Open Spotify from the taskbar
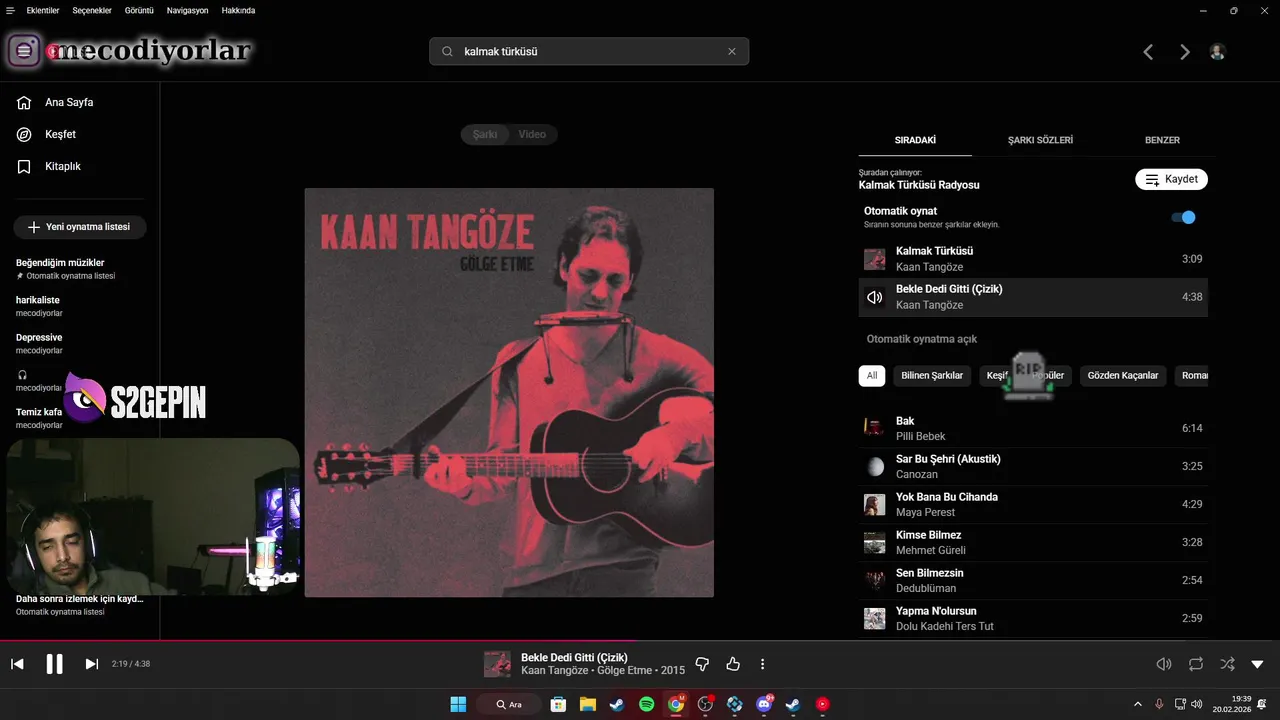The height and width of the screenshot is (720, 1280). point(646,704)
